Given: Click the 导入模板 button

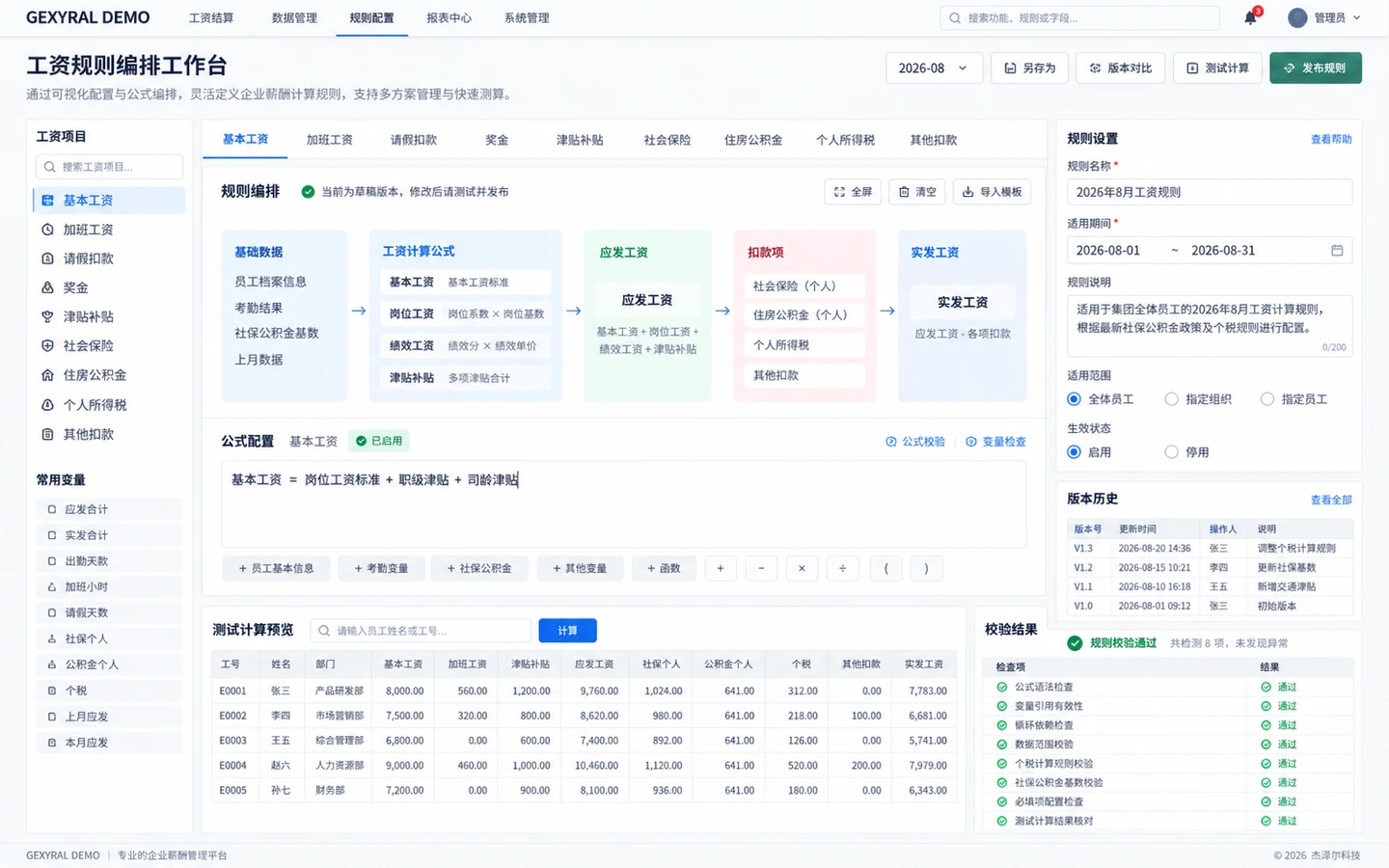Looking at the screenshot, I should pyautogui.click(x=992, y=192).
